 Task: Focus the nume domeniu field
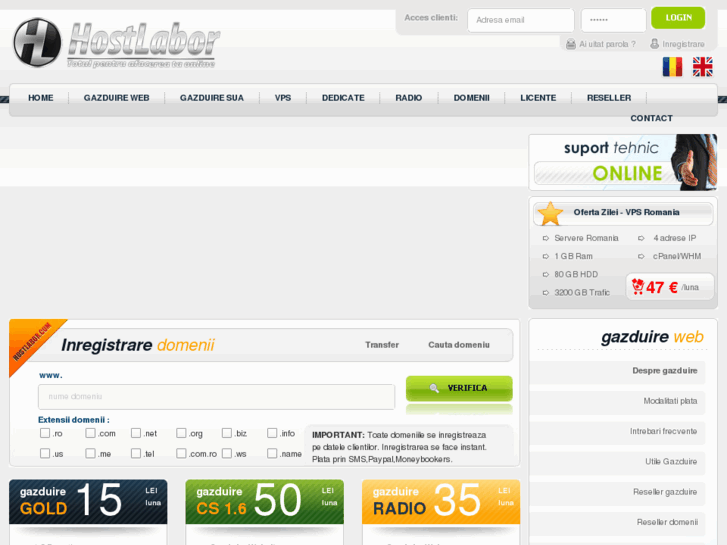[217, 397]
